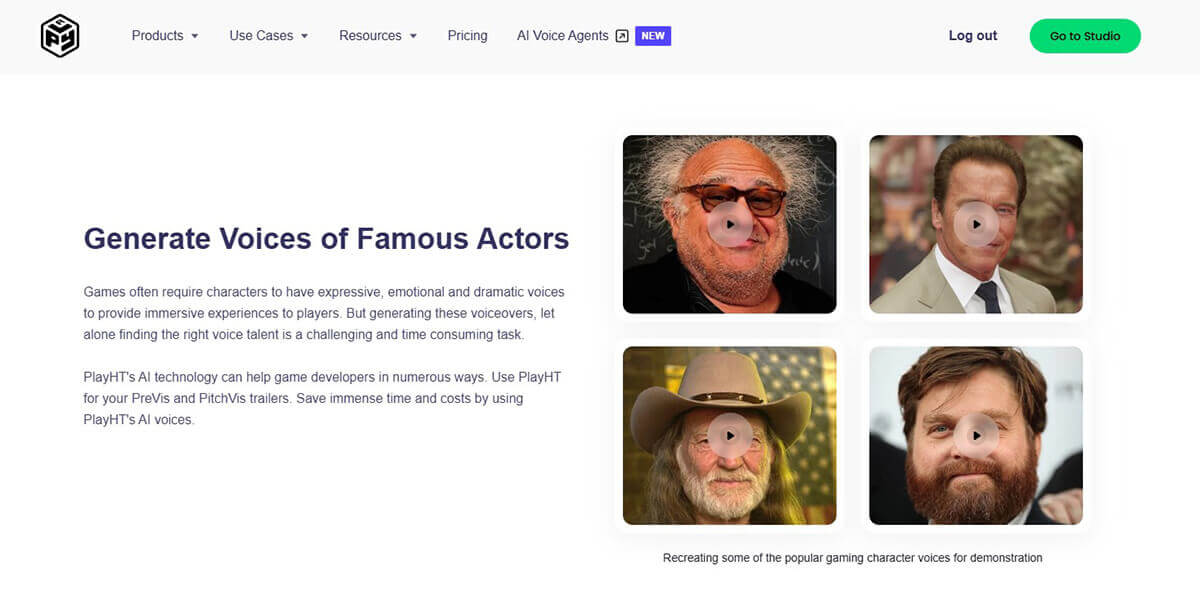Screen dimensions: 1200x606
Task: Click the caption about recreating gaming character voices
Action: pyautogui.click(x=852, y=558)
